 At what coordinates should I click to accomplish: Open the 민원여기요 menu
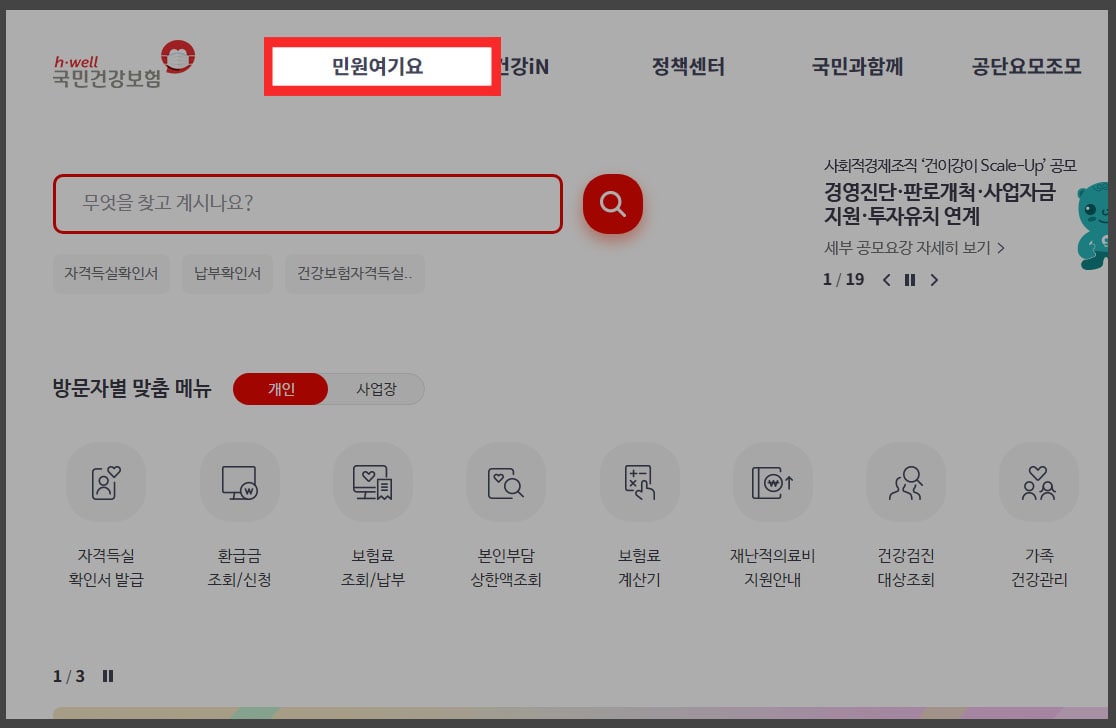pyautogui.click(x=377, y=66)
